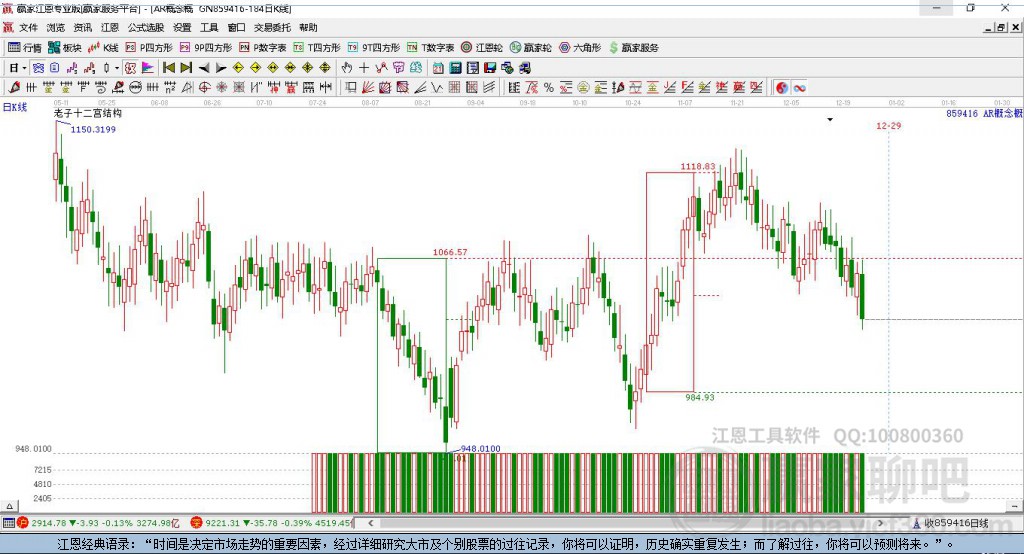Open the 工具 menu

[209, 27]
